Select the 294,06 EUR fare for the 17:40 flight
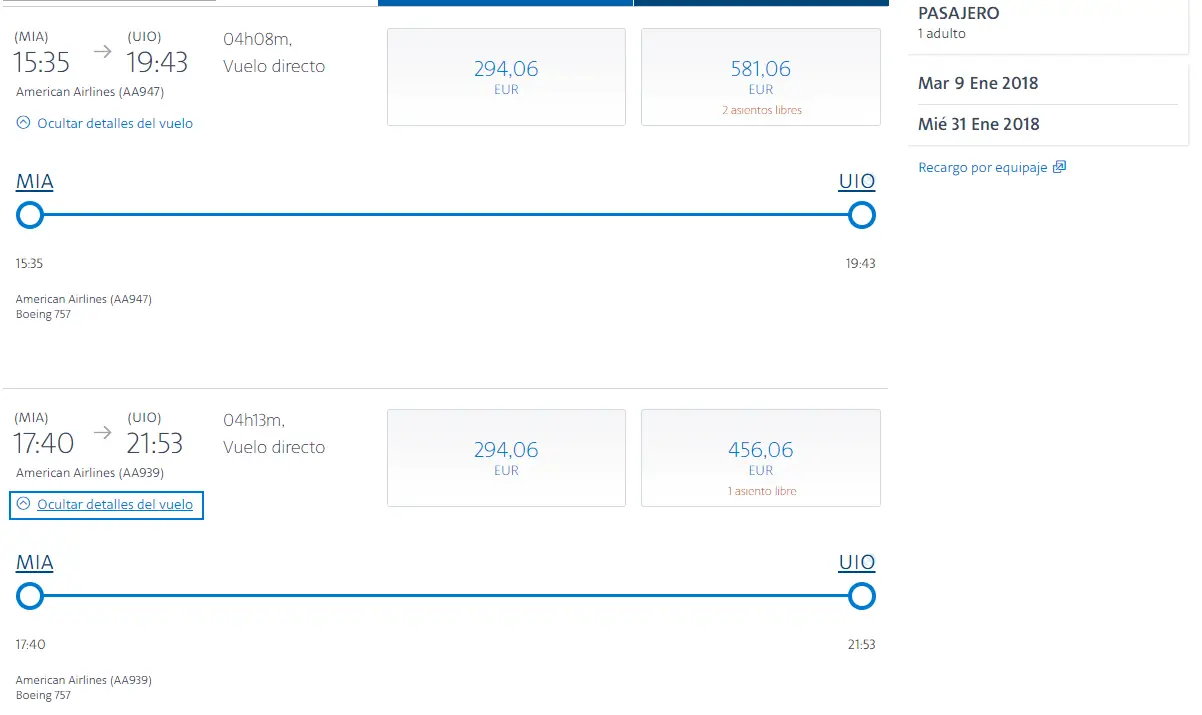The height and width of the screenshot is (715, 1202). pos(506,458)
